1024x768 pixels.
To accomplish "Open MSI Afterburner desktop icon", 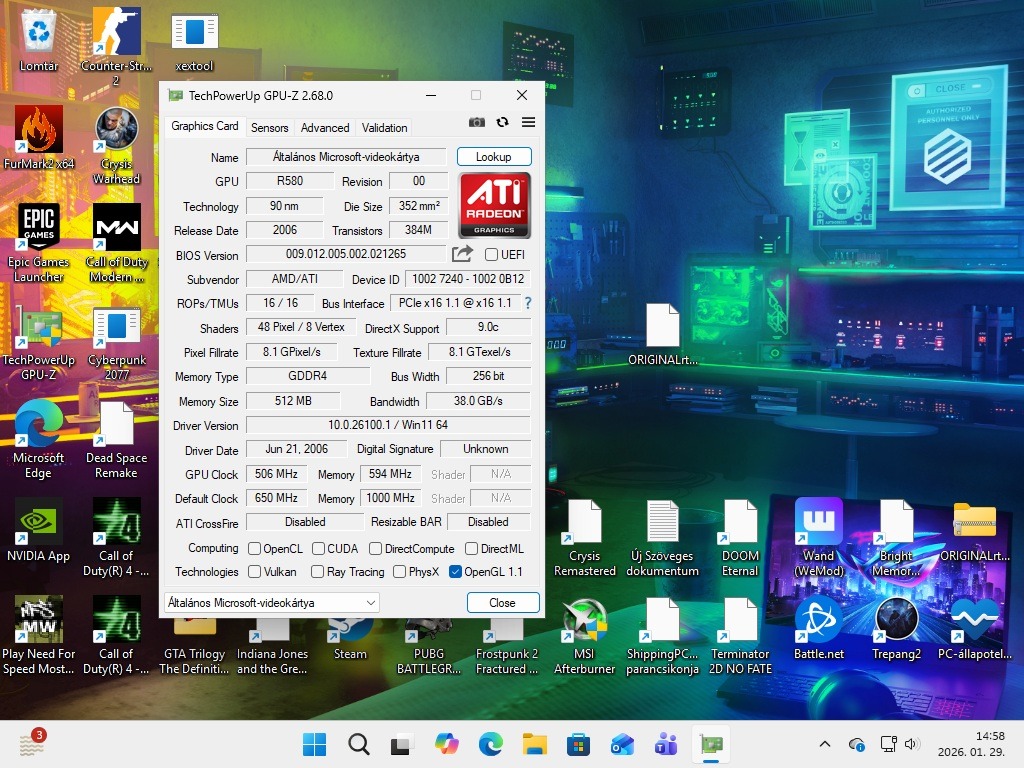I will click(584, 635).
